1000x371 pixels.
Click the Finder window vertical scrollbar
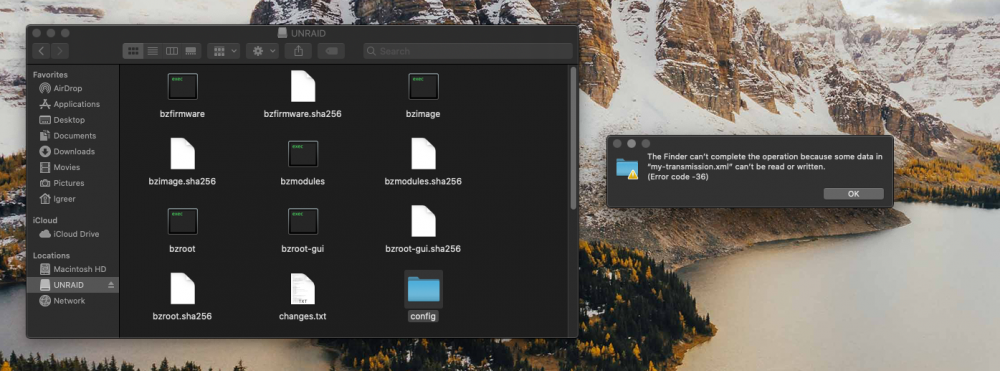pyautogui.click(x=573, y=139)
